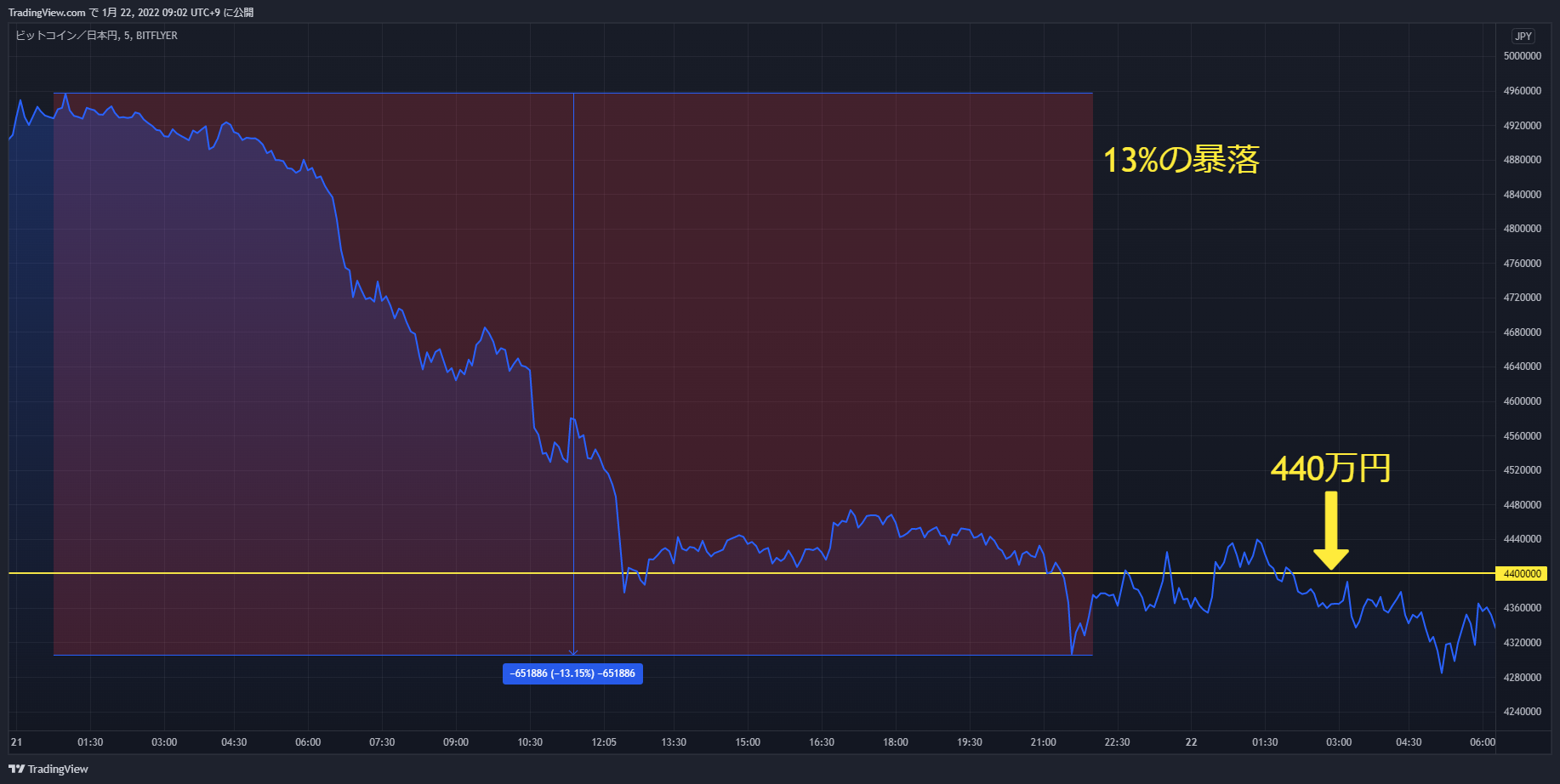Screen dimensions: 1560x784
Task: Click the 18:00 time axis label
Action: pos(896,742)
